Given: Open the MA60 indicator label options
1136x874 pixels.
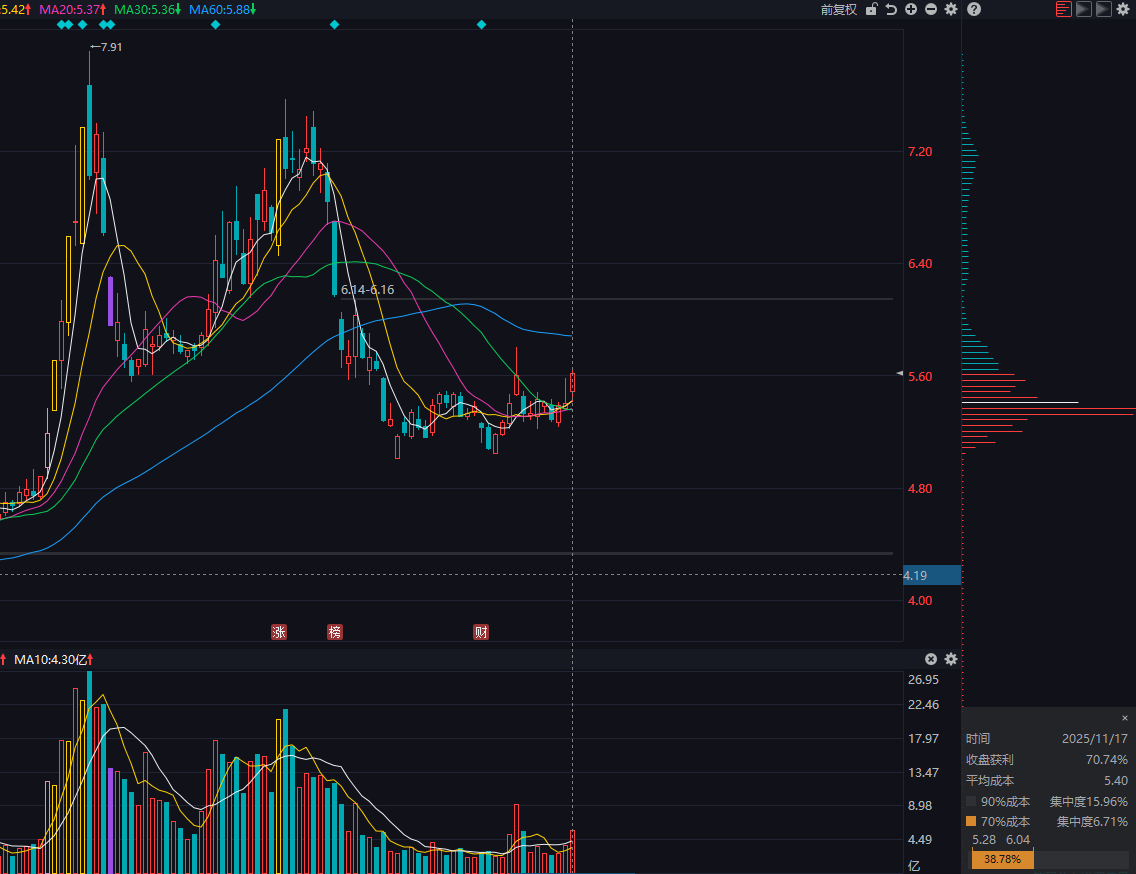Looking at the screenshot, I should tap(222, 9).
